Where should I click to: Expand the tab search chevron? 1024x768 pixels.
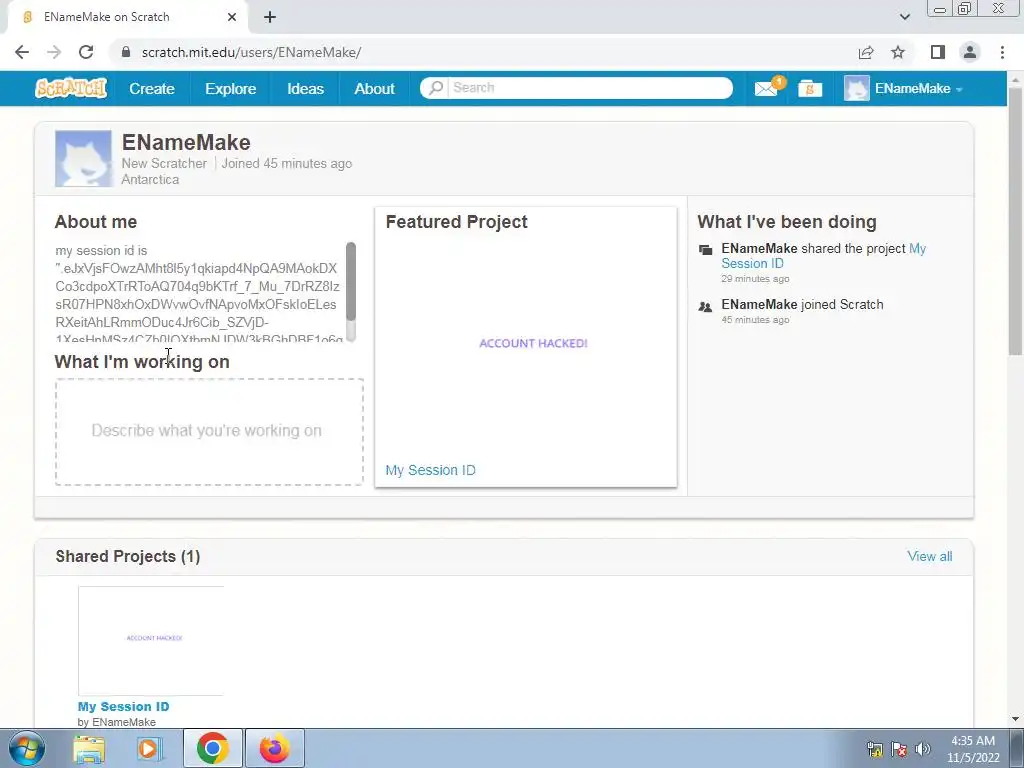(904, 17)
